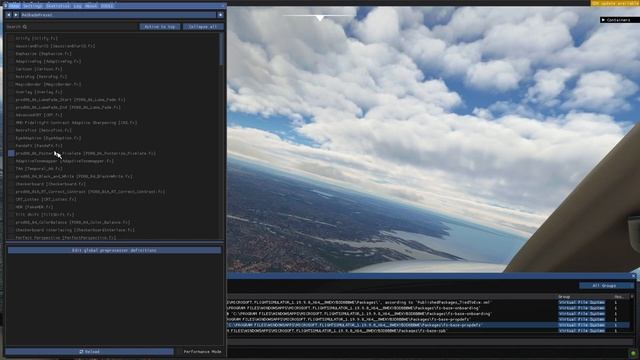Select the prod80_06_LumaFade_Start row

point(71,100)
